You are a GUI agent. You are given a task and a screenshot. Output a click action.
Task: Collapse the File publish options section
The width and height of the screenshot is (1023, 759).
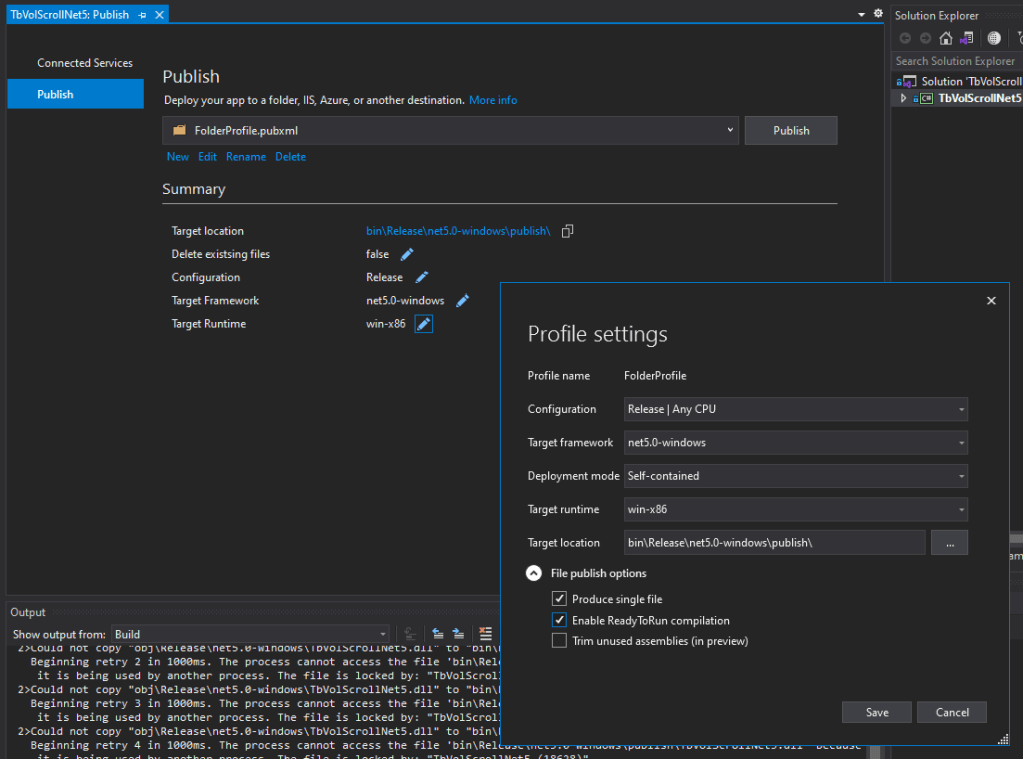pos(534,574)
